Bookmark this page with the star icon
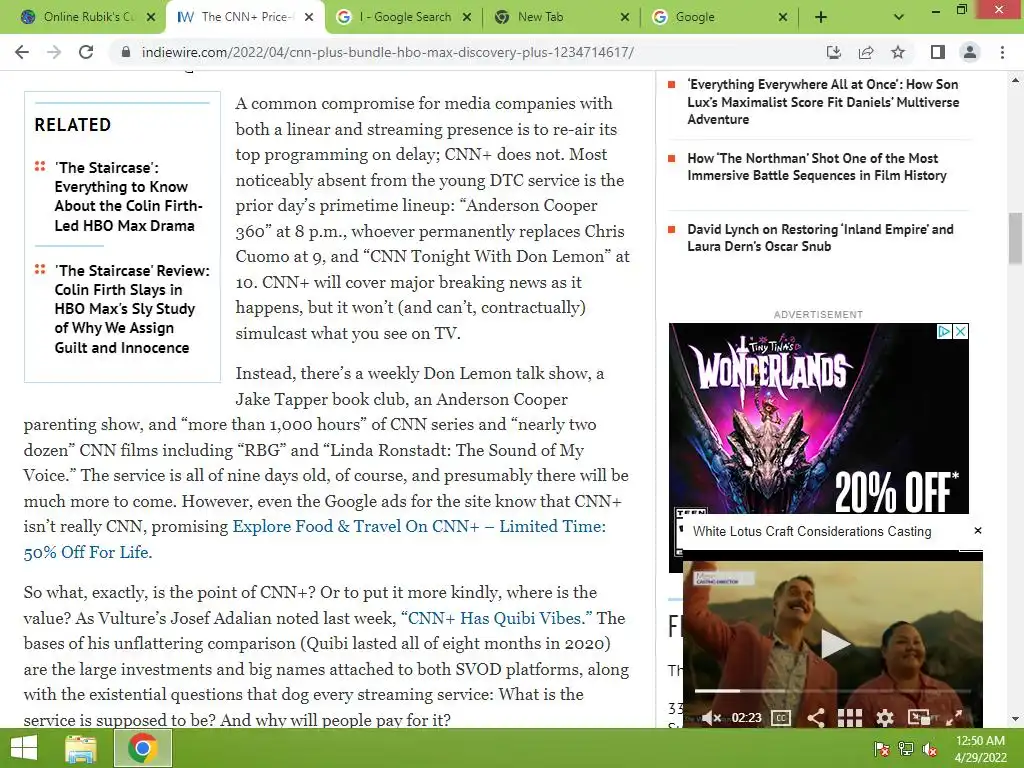The width and height of the screenshot is (1024, 768). (x=898, y=52)
